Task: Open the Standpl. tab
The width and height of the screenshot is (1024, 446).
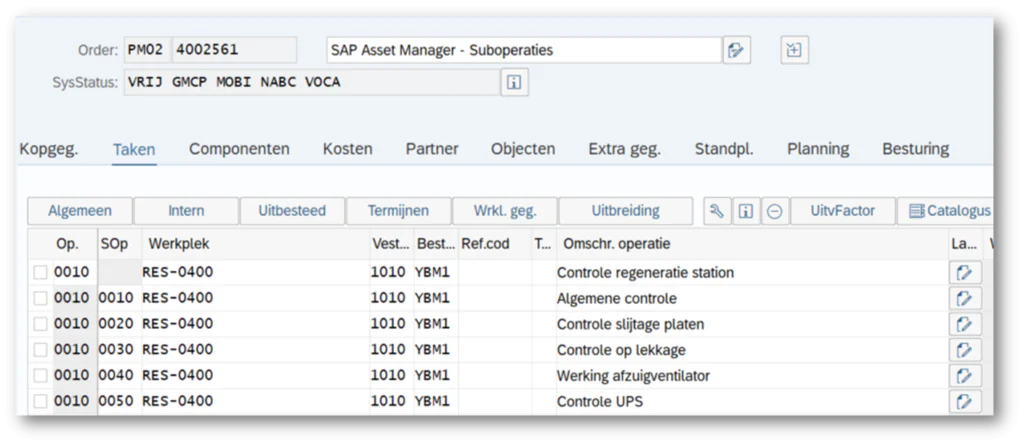Action: tap(724, 150)
